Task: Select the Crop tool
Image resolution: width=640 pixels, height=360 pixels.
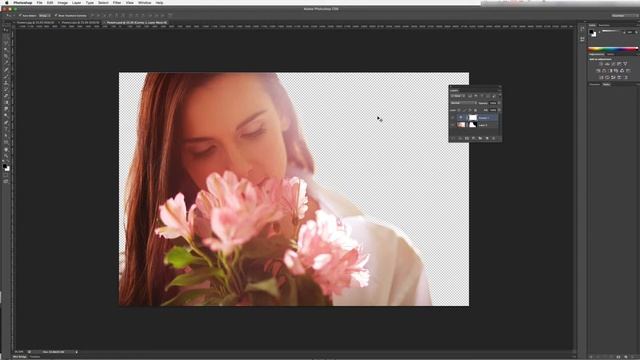Action: [6, 56]
